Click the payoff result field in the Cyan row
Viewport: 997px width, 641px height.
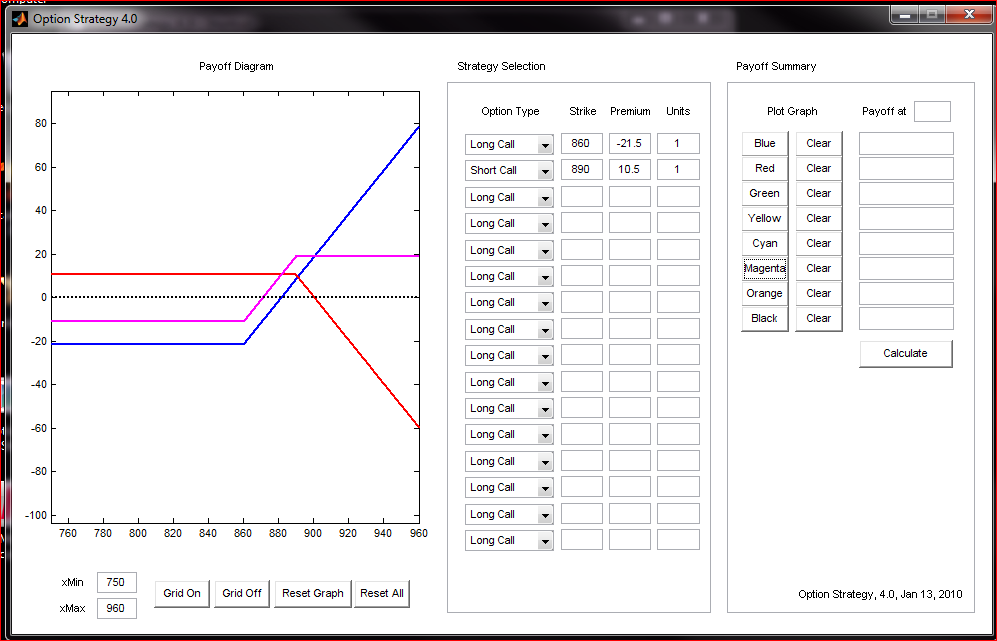906,244
